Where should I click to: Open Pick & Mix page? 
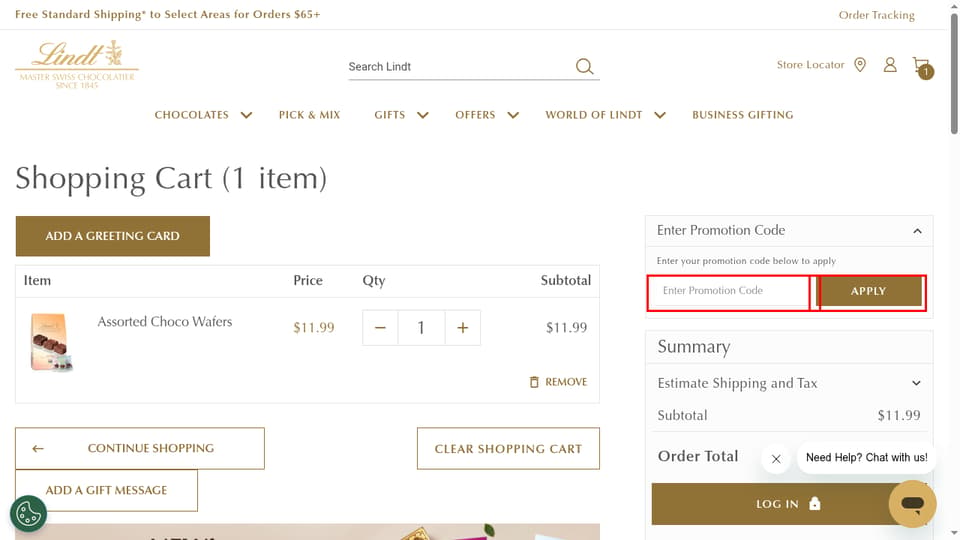pyautogui.click(x=309, y=115)
